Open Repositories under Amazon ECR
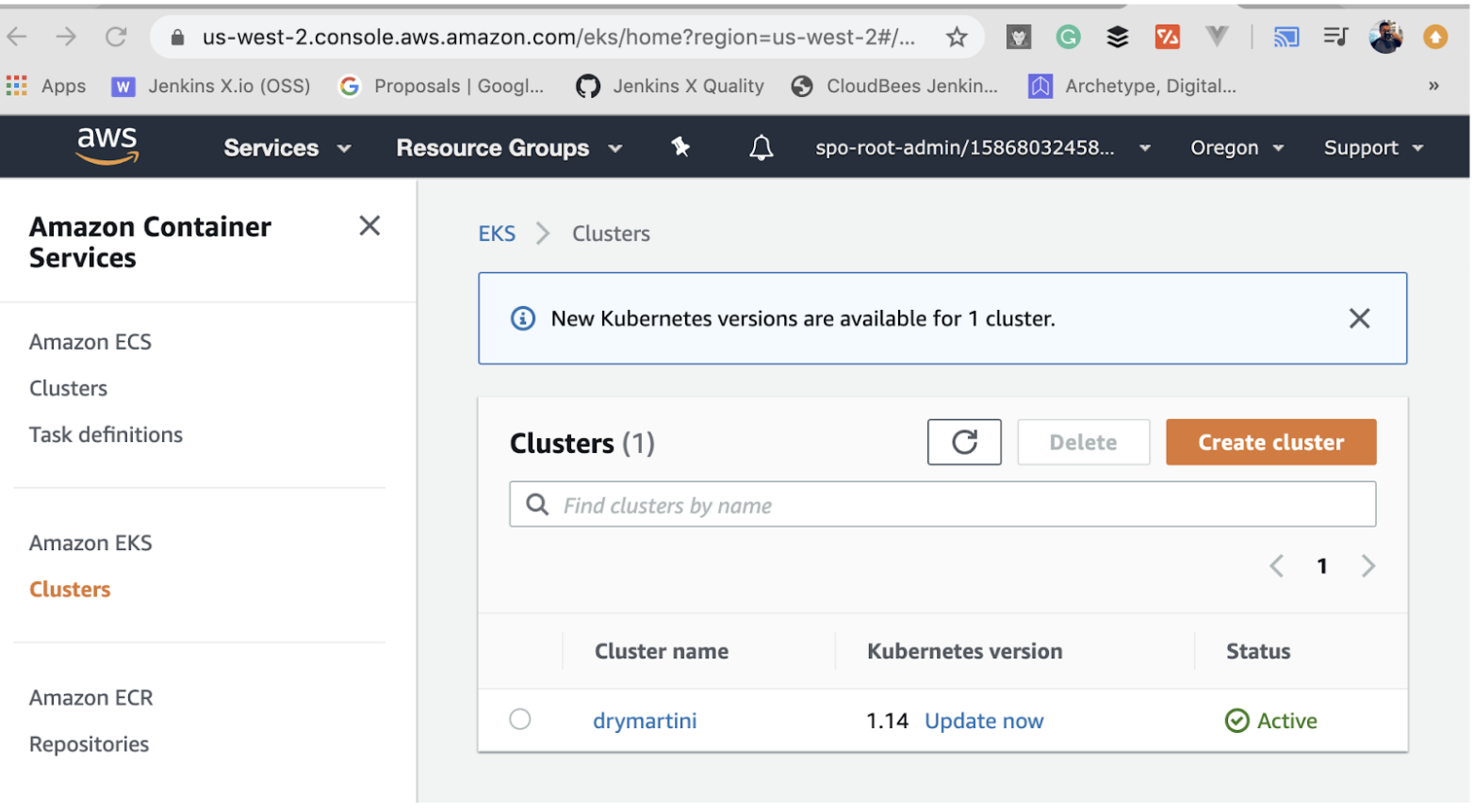The image size is (1474, 812). coord(89,744)
